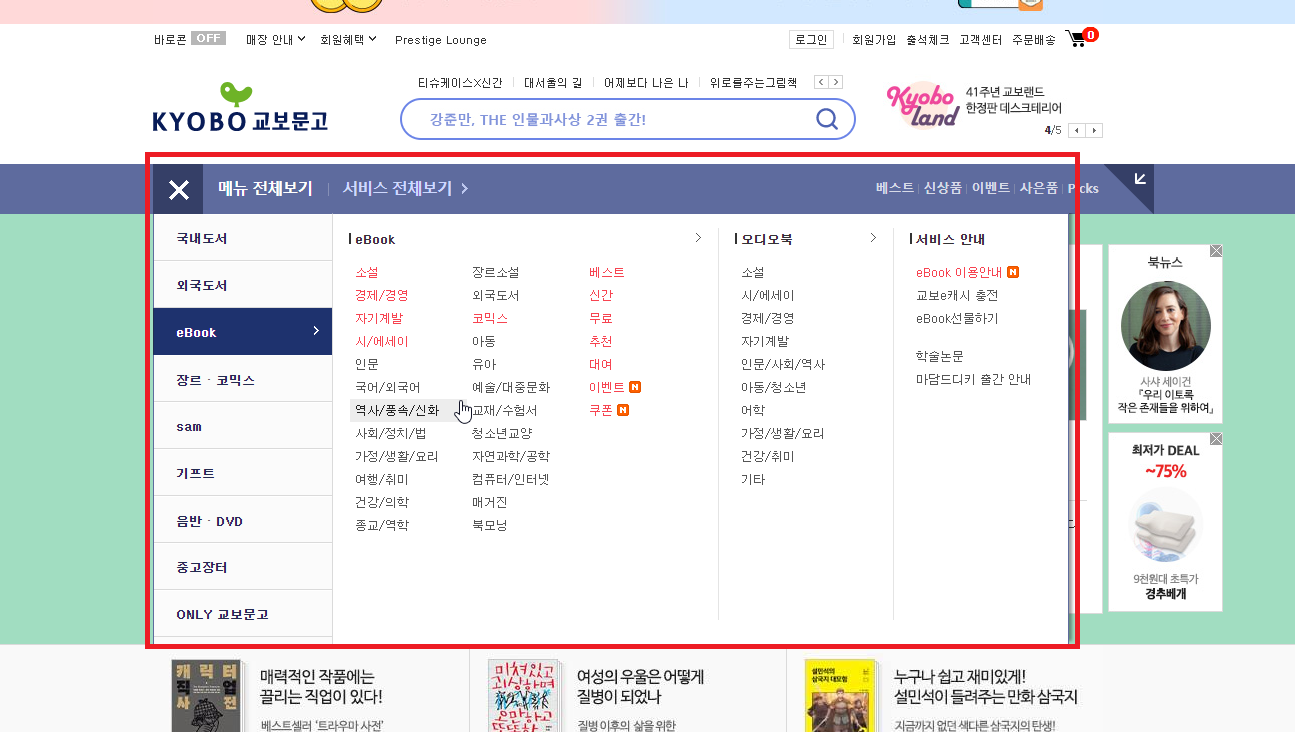Screen dimensions: 1295x732
Task: Select 국내도서 in the left menu
Action: point(243,238)
